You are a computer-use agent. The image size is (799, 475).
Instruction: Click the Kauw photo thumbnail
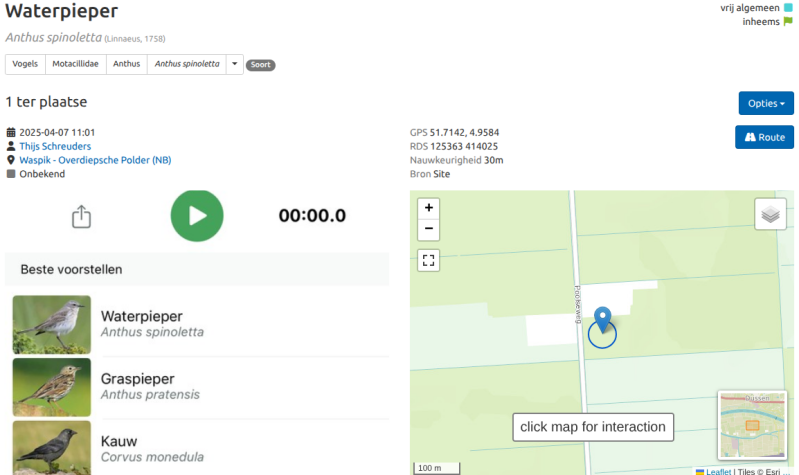[52, 447]
